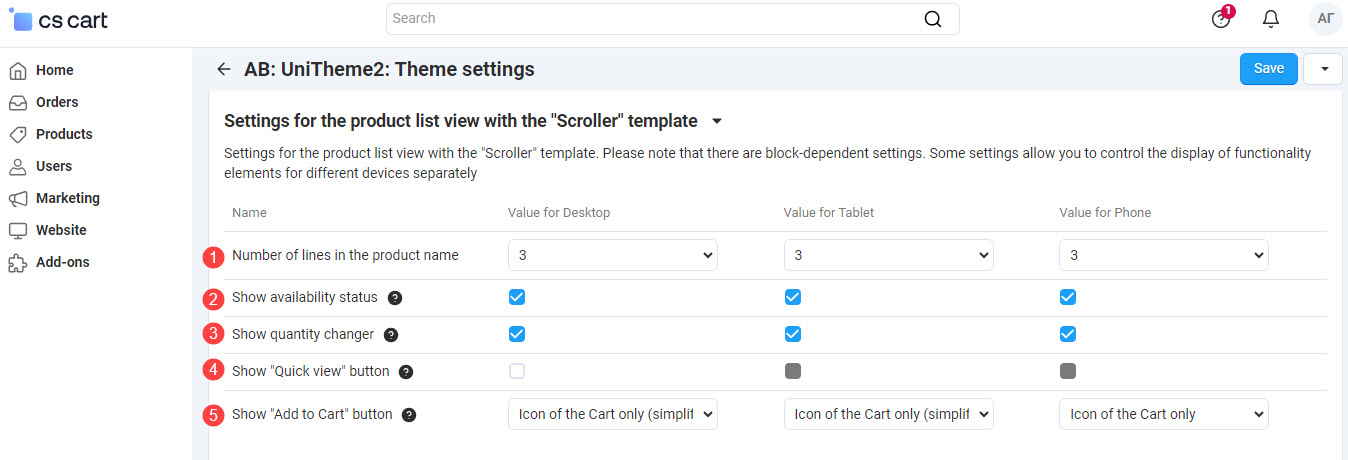
Task: Toggle quantity changer for Tablet
Action: (x=793, y=334)
